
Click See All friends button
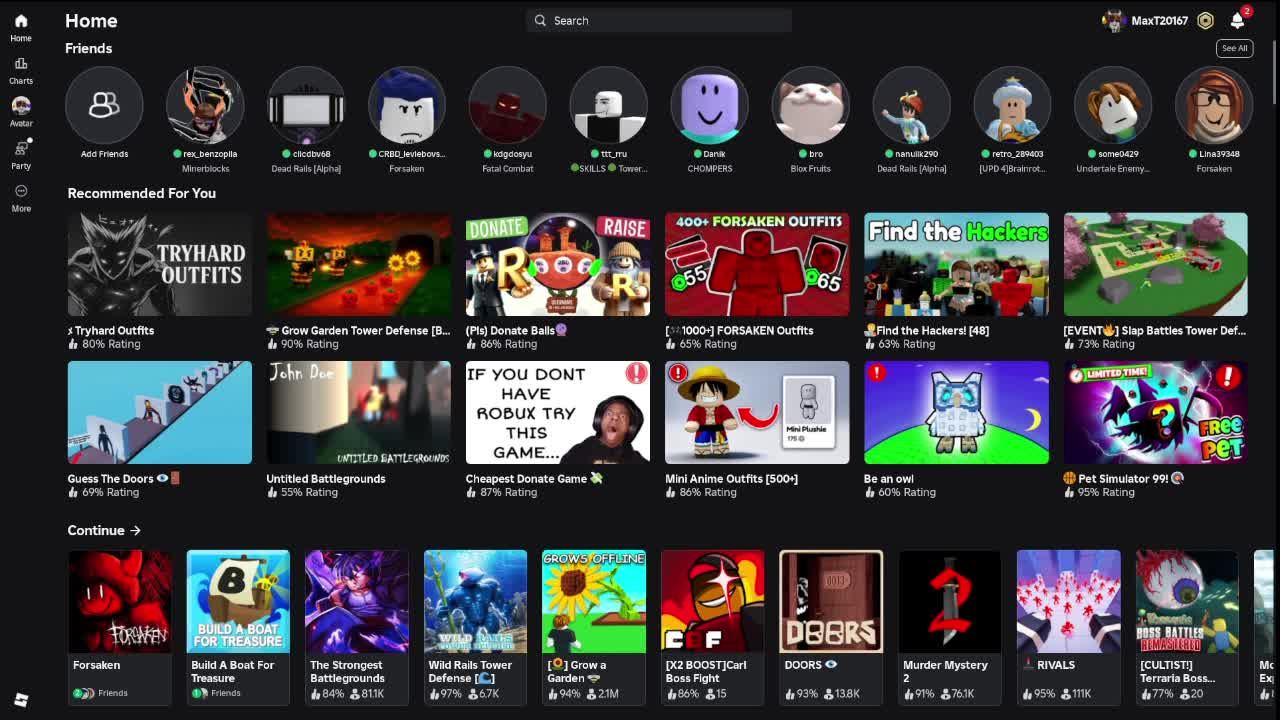click(1235, 48)
